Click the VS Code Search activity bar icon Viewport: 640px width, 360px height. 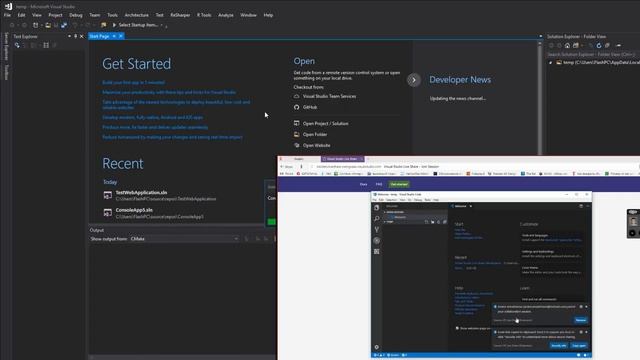(376, 219)
